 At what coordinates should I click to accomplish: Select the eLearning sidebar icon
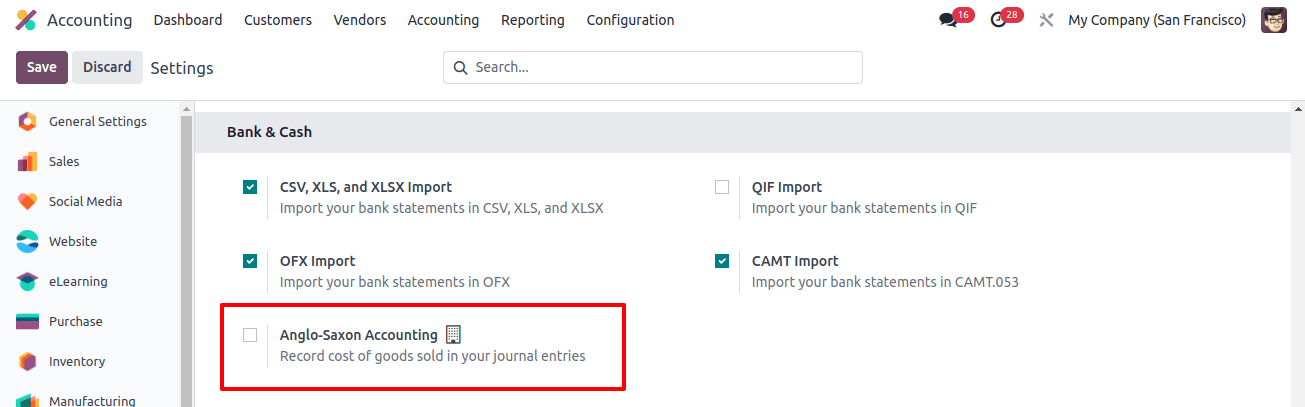click(x=28, y=282)
